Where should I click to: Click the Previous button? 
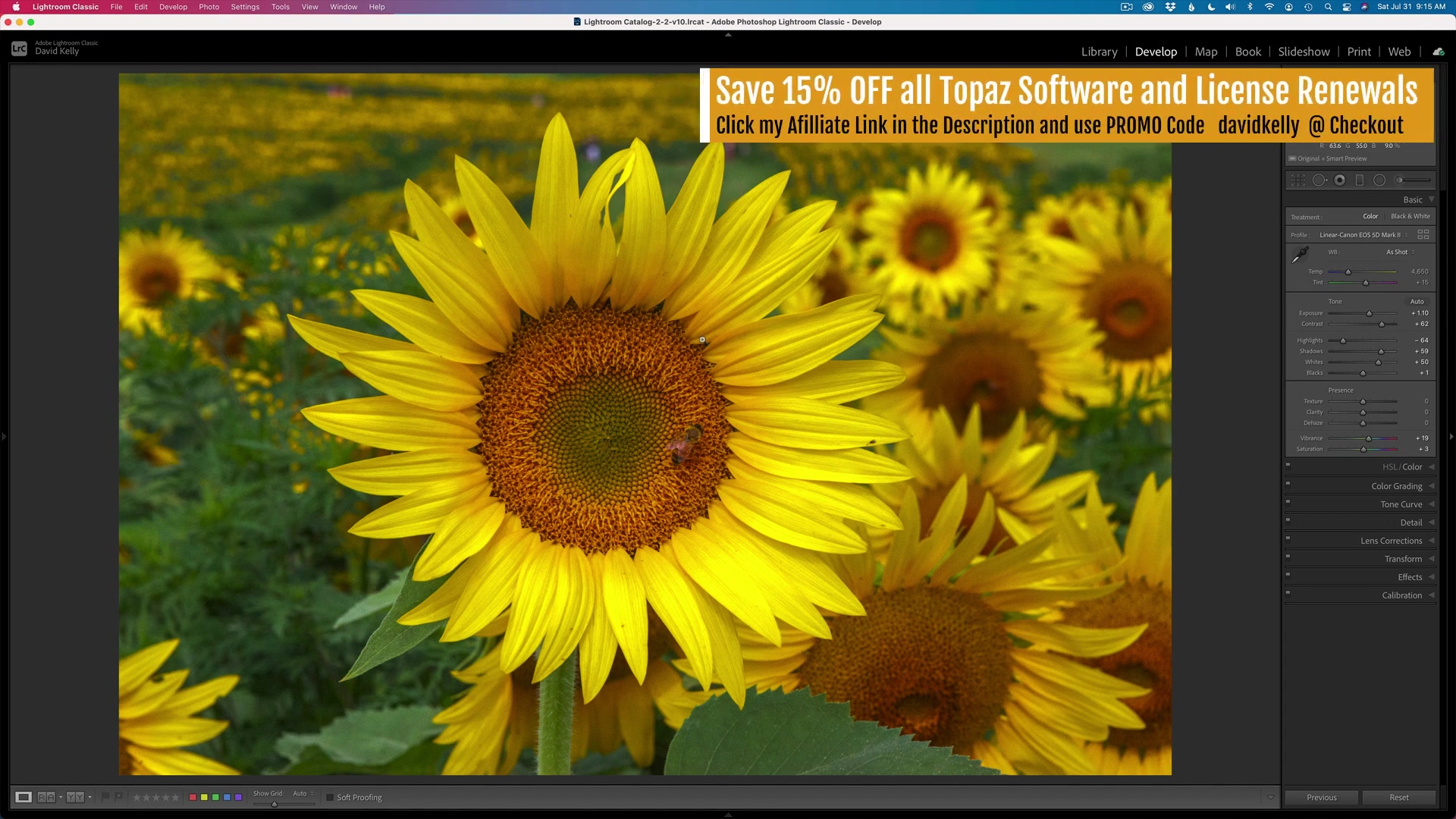(1322, 797)
